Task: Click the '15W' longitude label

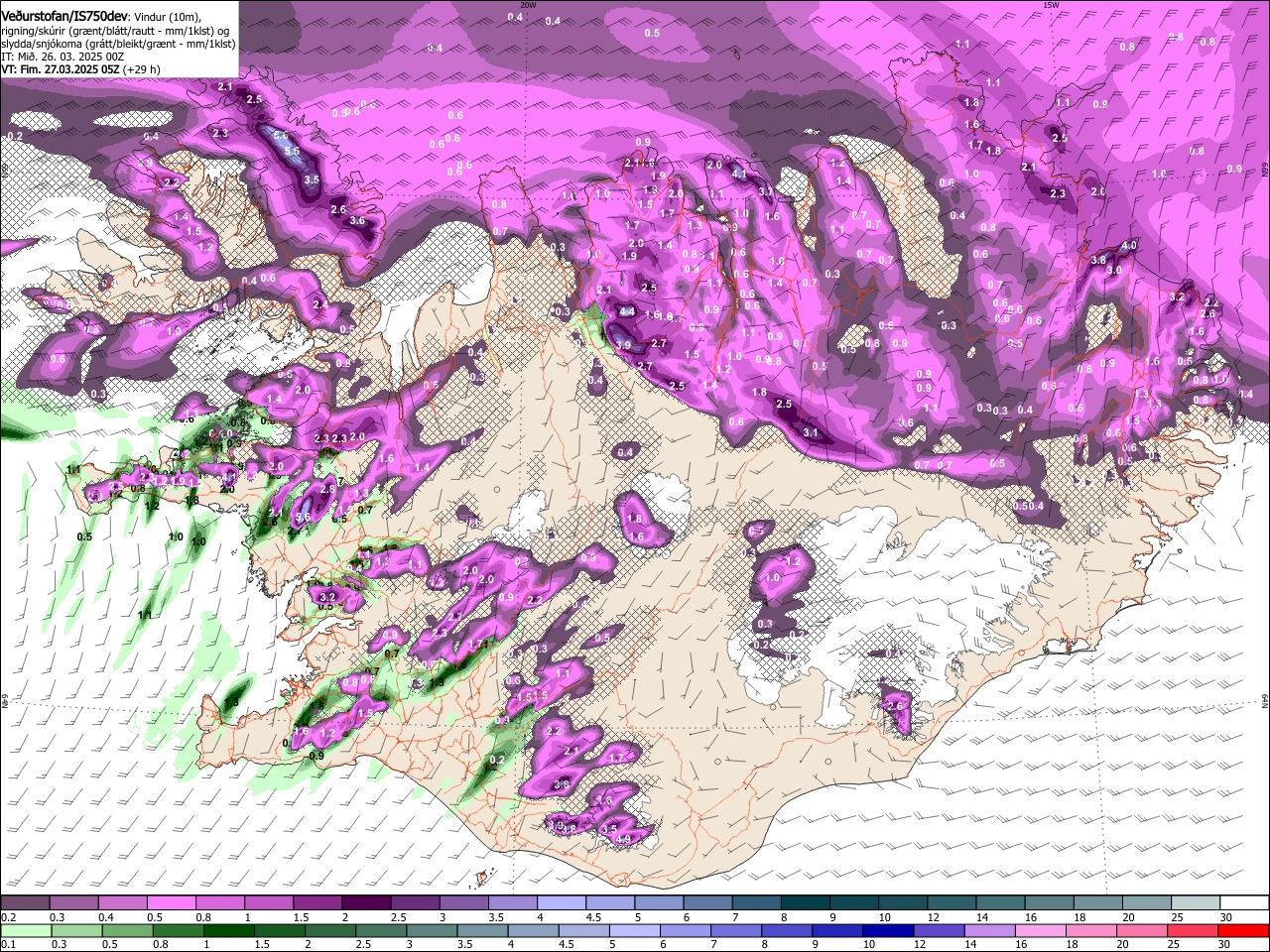Action: 1051,5
